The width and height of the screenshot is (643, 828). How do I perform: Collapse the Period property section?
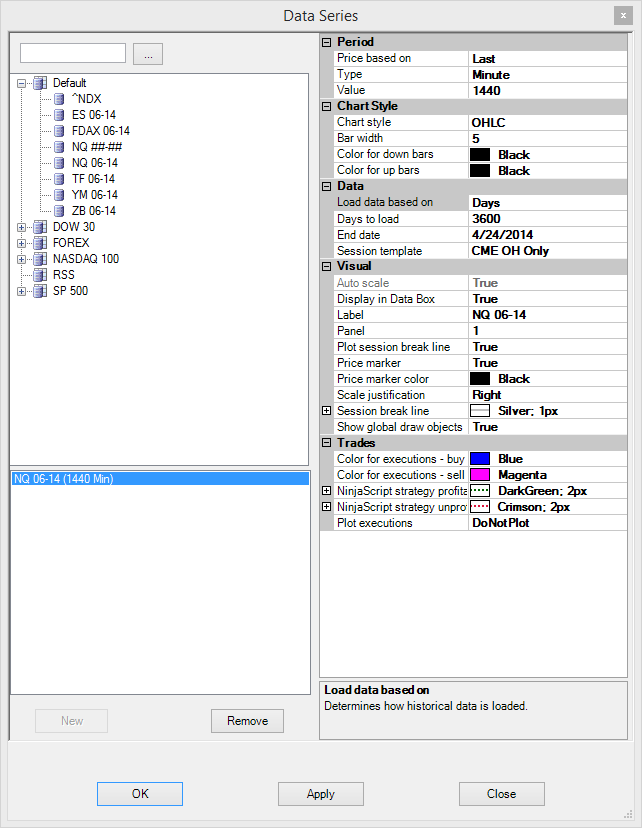327,42
